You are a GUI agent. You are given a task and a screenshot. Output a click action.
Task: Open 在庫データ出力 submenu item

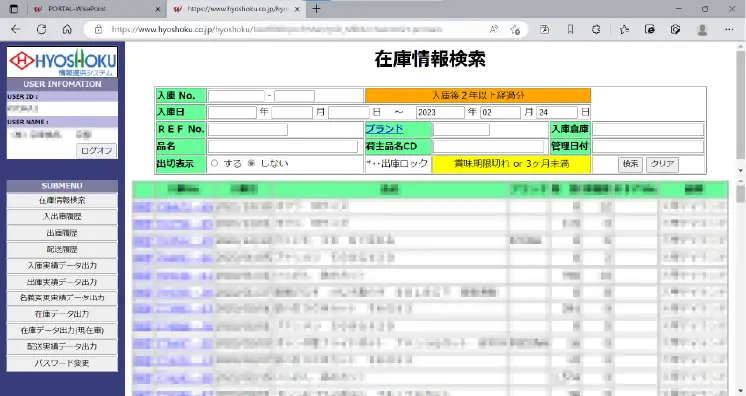[x=62, y=314]
